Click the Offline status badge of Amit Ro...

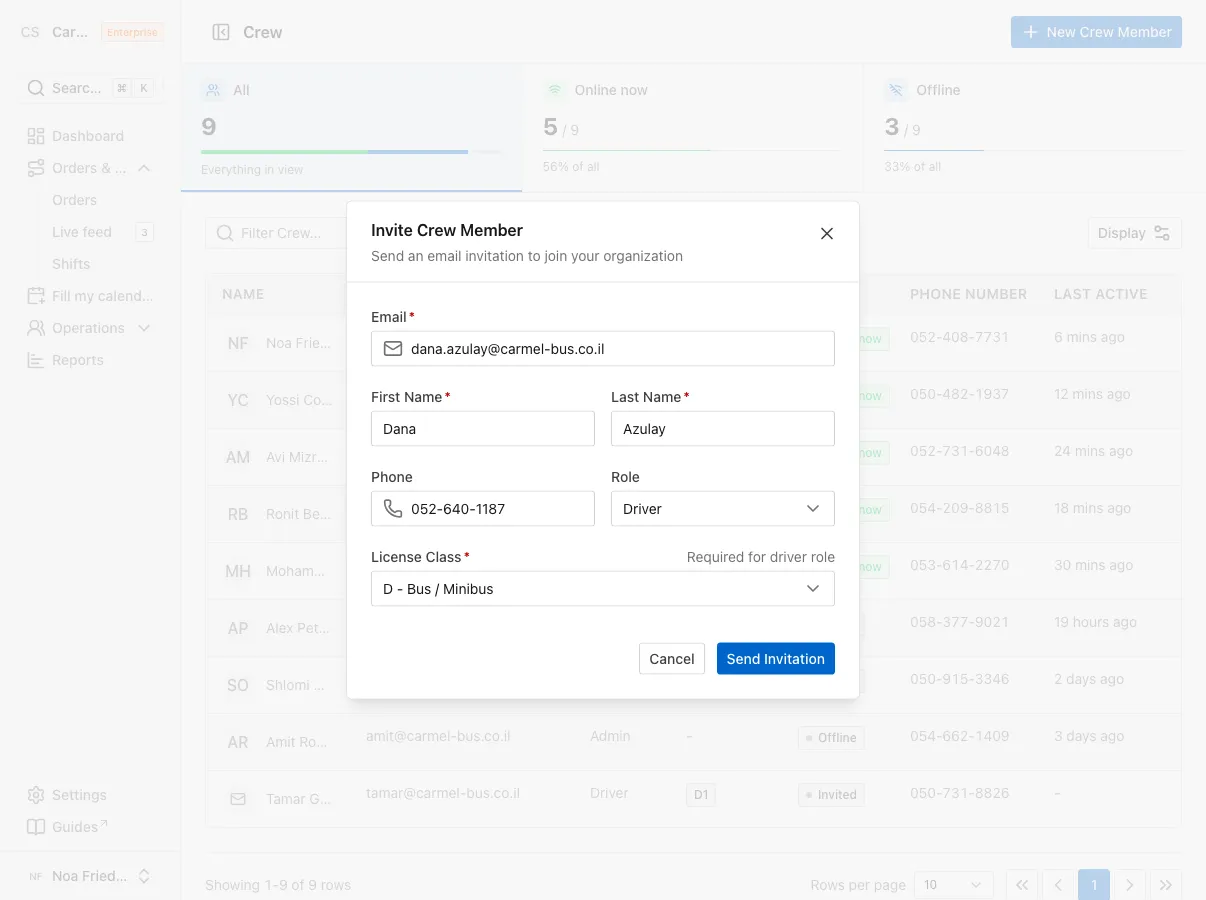[831, 738]
